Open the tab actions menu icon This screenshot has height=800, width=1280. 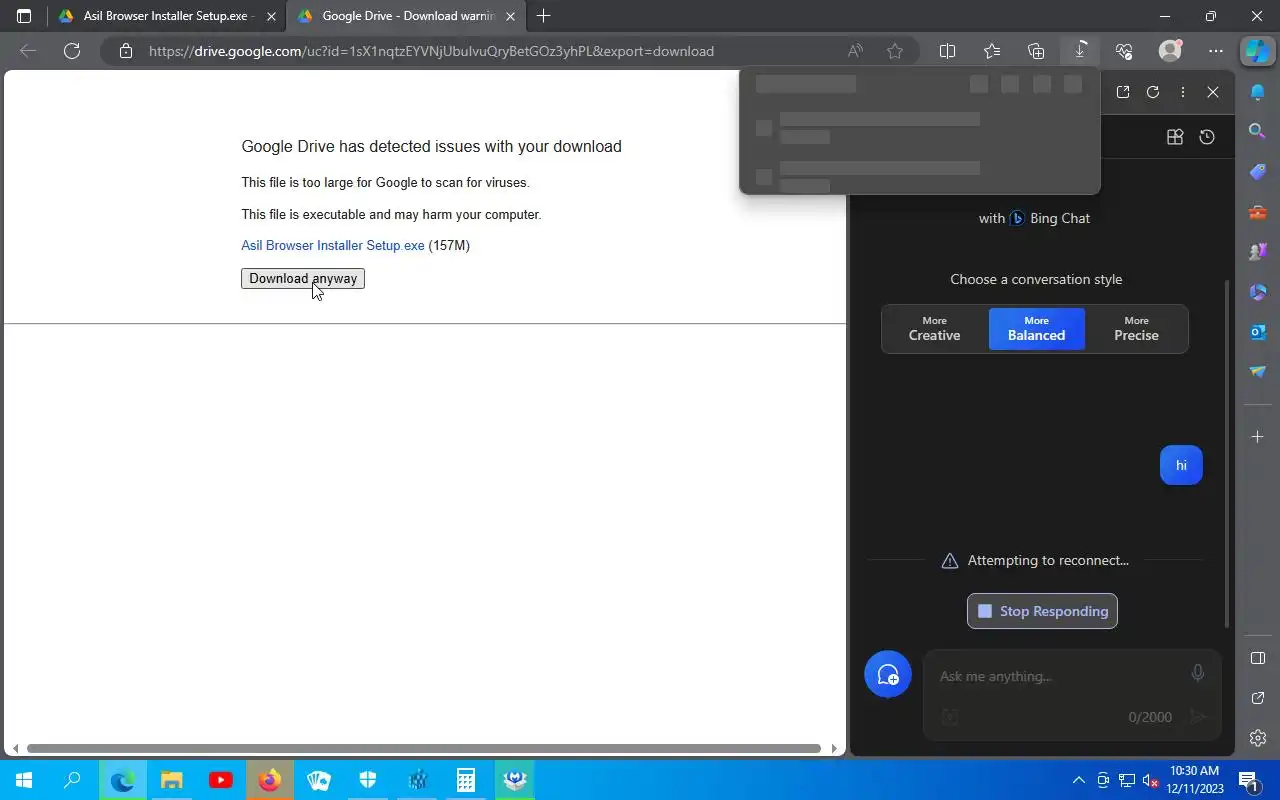point(24,16)
